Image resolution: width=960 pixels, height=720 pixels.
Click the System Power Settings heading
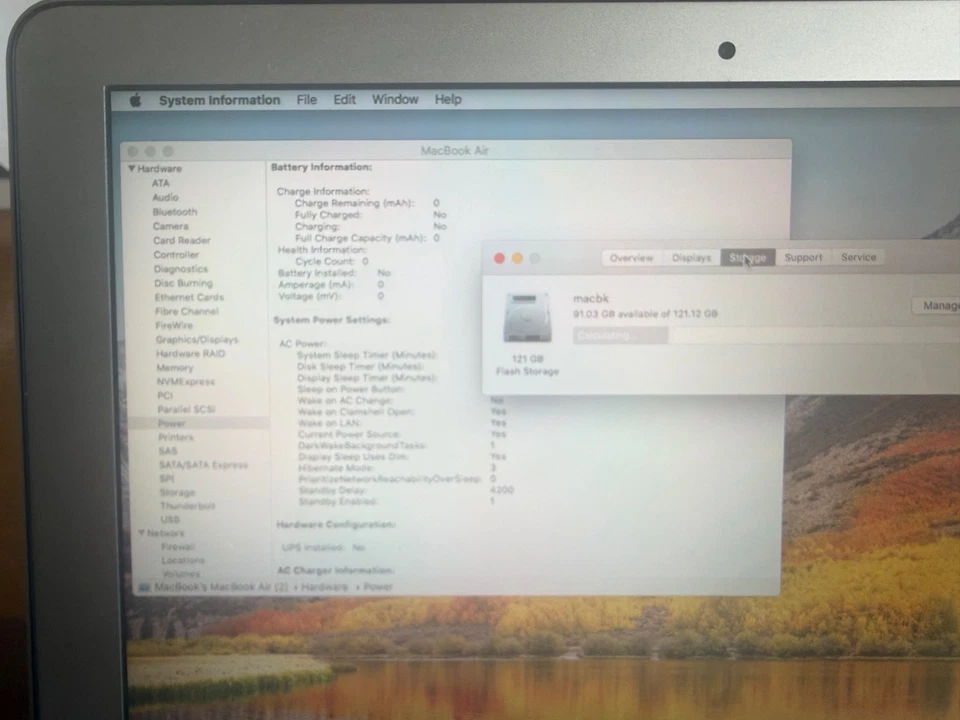coord(331,320)
